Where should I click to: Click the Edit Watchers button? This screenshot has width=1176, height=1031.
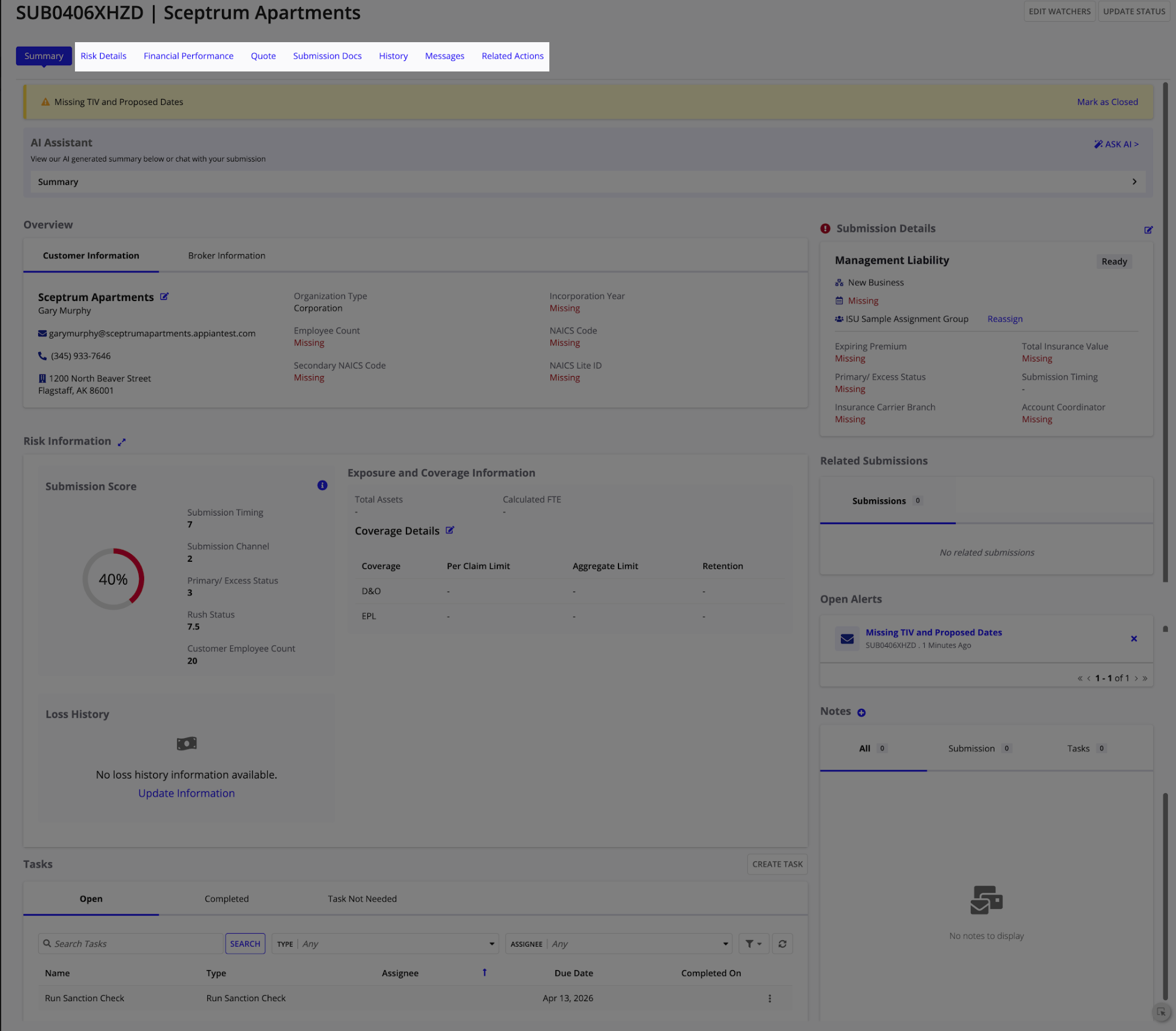point(1059,11)
